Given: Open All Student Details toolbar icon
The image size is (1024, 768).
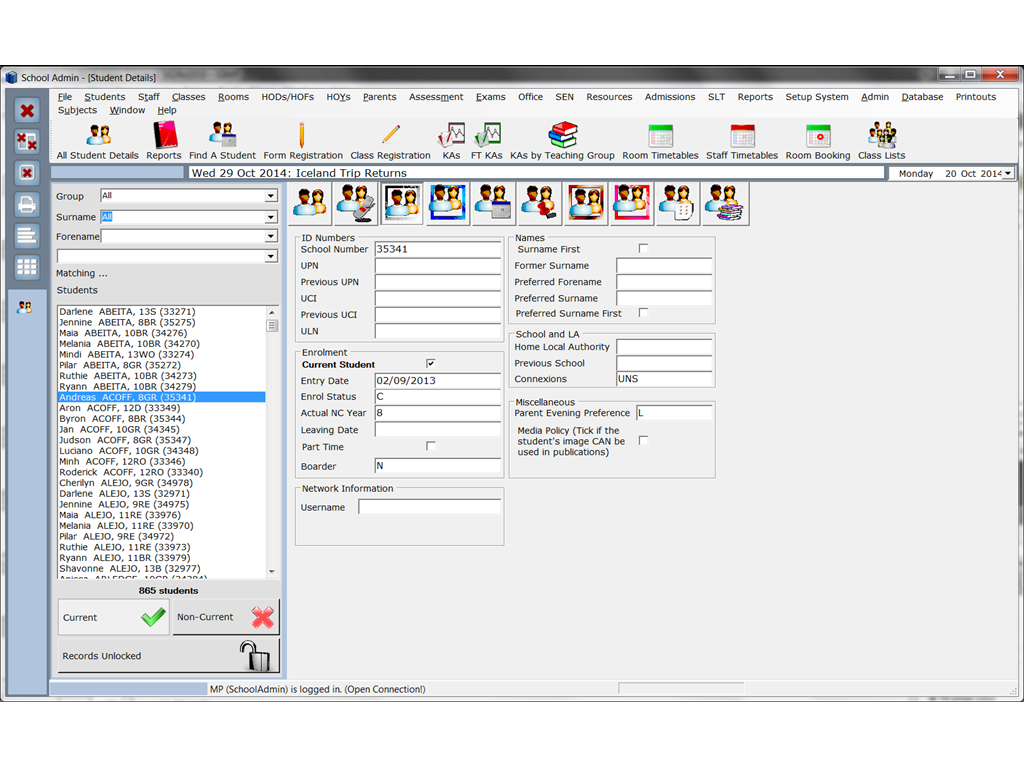Looking at the screenshot, I should point(98,141).
